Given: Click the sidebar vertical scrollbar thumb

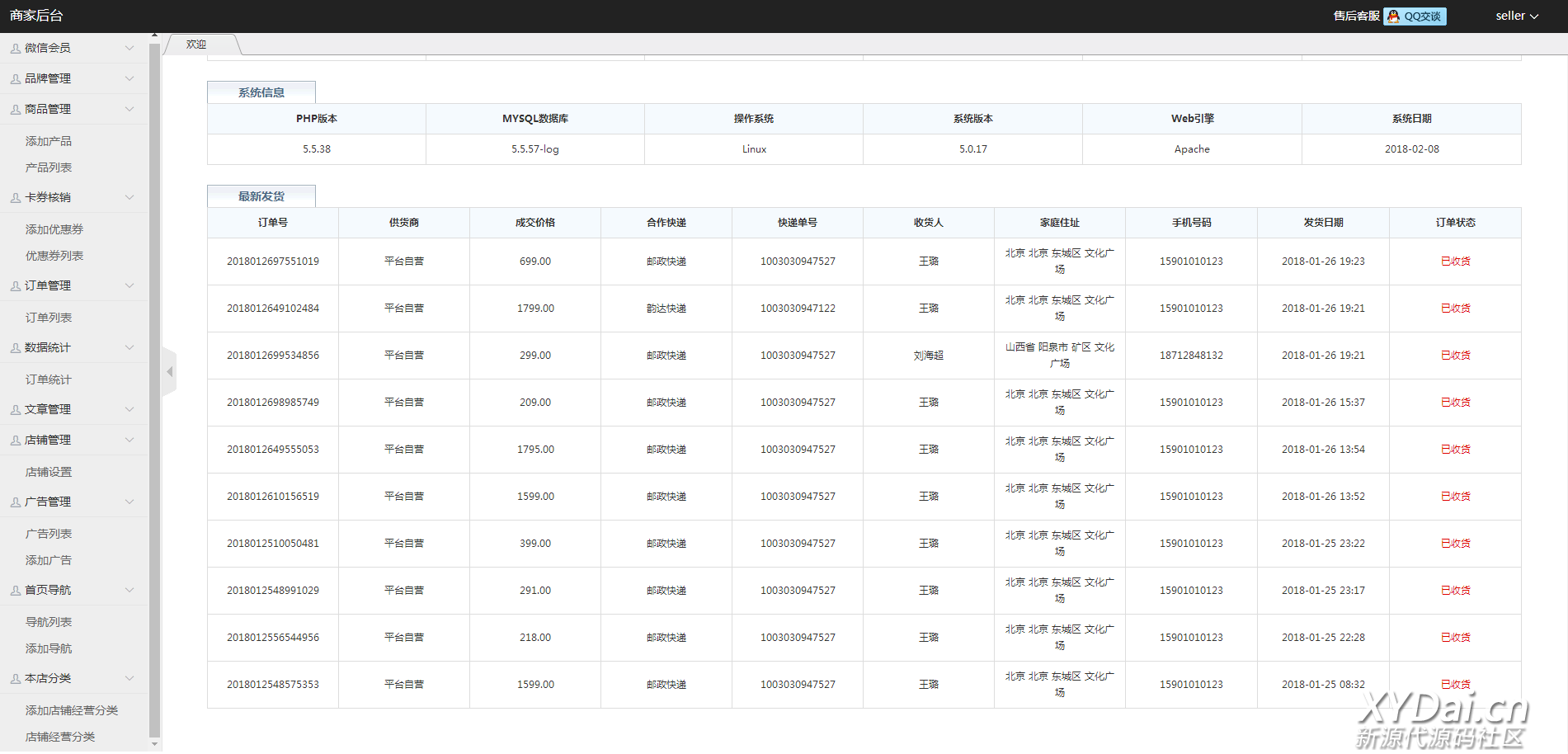Looking at the screenshot, I should point(154,389).
